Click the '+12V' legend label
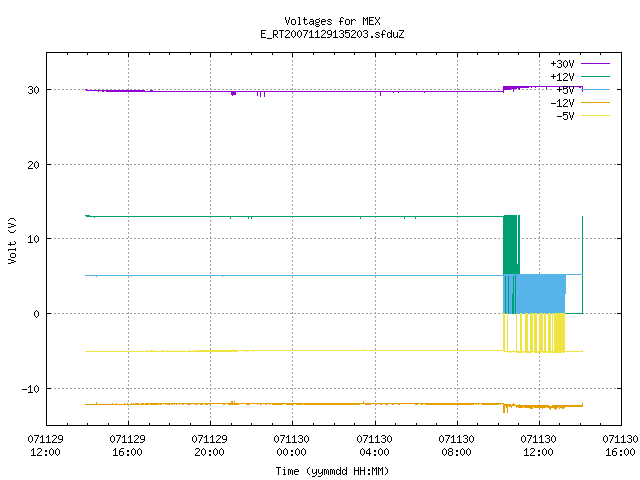 (562, 77)
